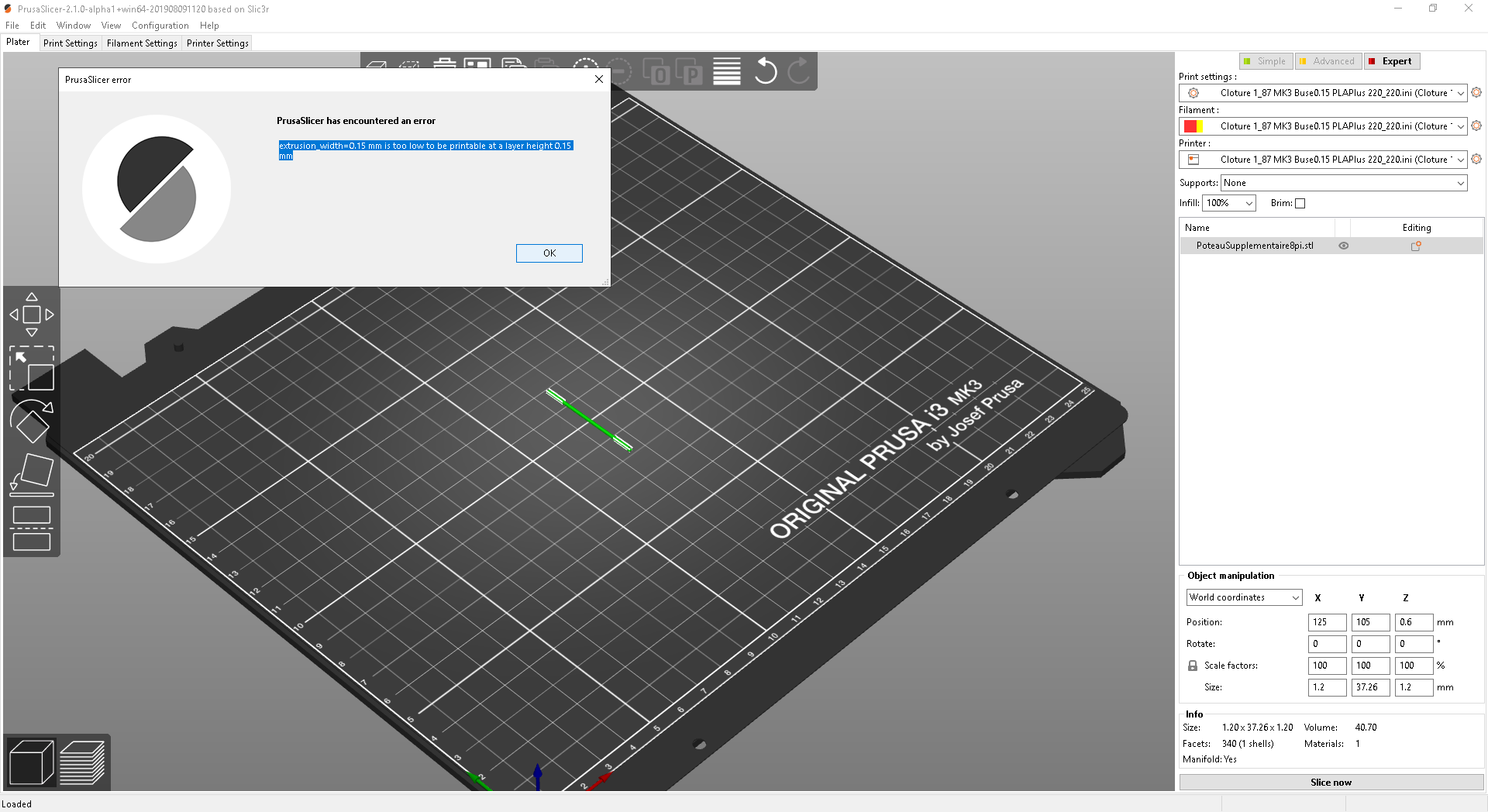Image resolution: width=1488 pixels, height=812 pixels.
Task: Close the PrusaSlicer error dialog with X
Action: (x=598, y=79)
